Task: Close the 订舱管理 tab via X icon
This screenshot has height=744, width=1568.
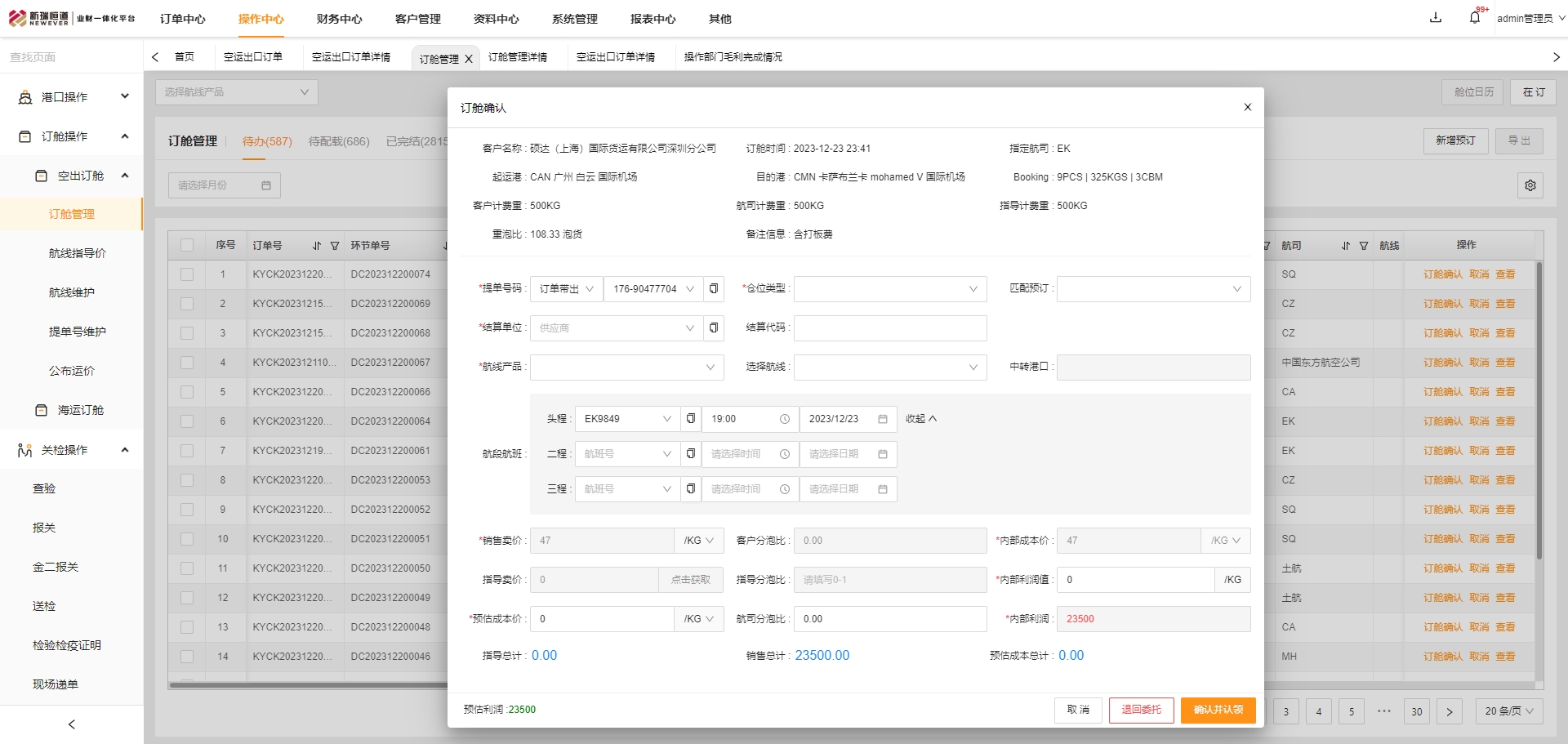Action: pyautogui.click(x=469, y=59)
